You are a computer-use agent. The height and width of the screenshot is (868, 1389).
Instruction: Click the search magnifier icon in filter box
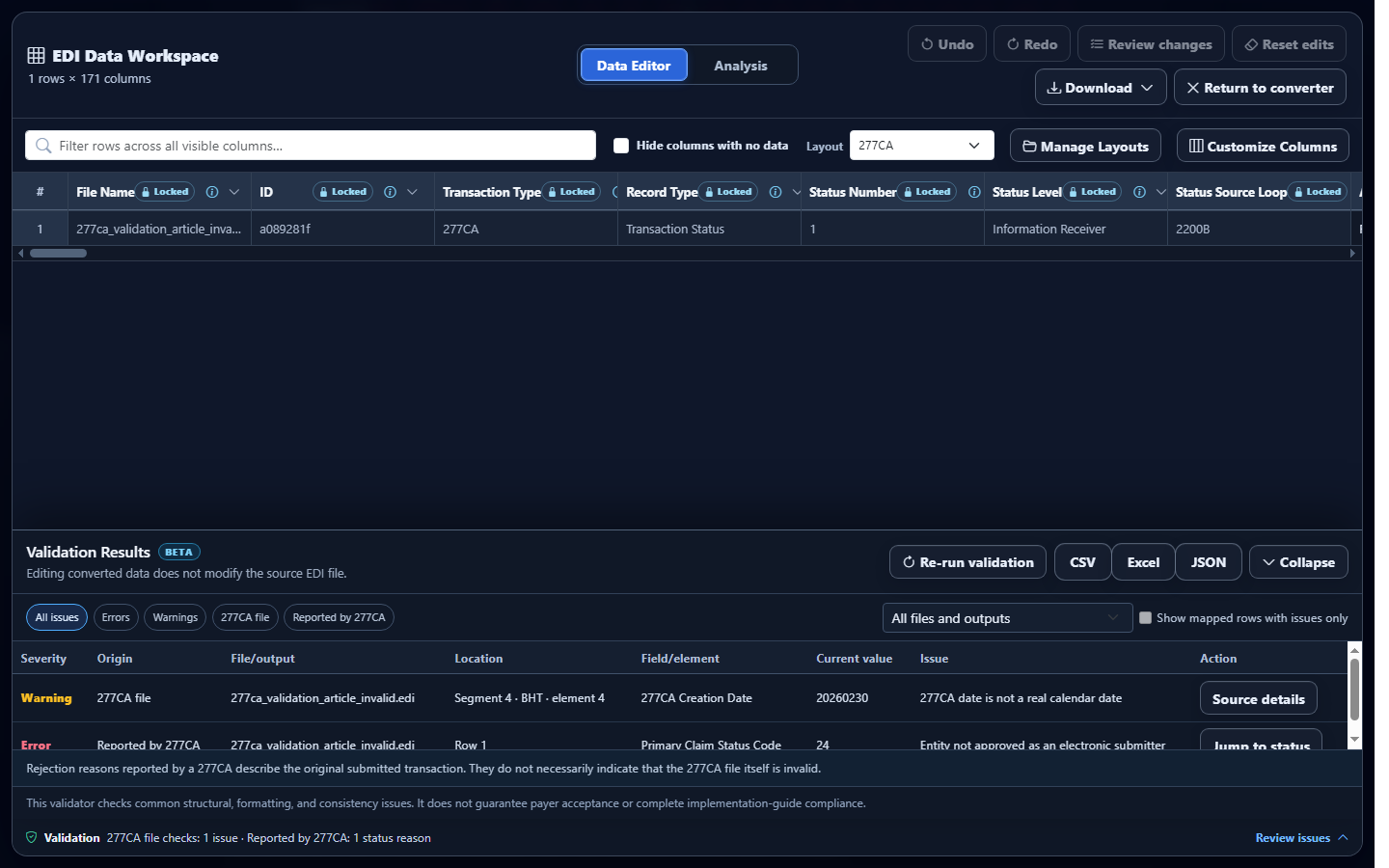(x=43, y=146)
